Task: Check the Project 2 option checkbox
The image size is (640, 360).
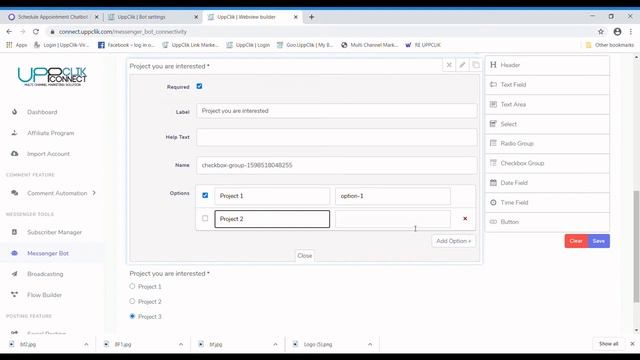Action: (205, 218)
